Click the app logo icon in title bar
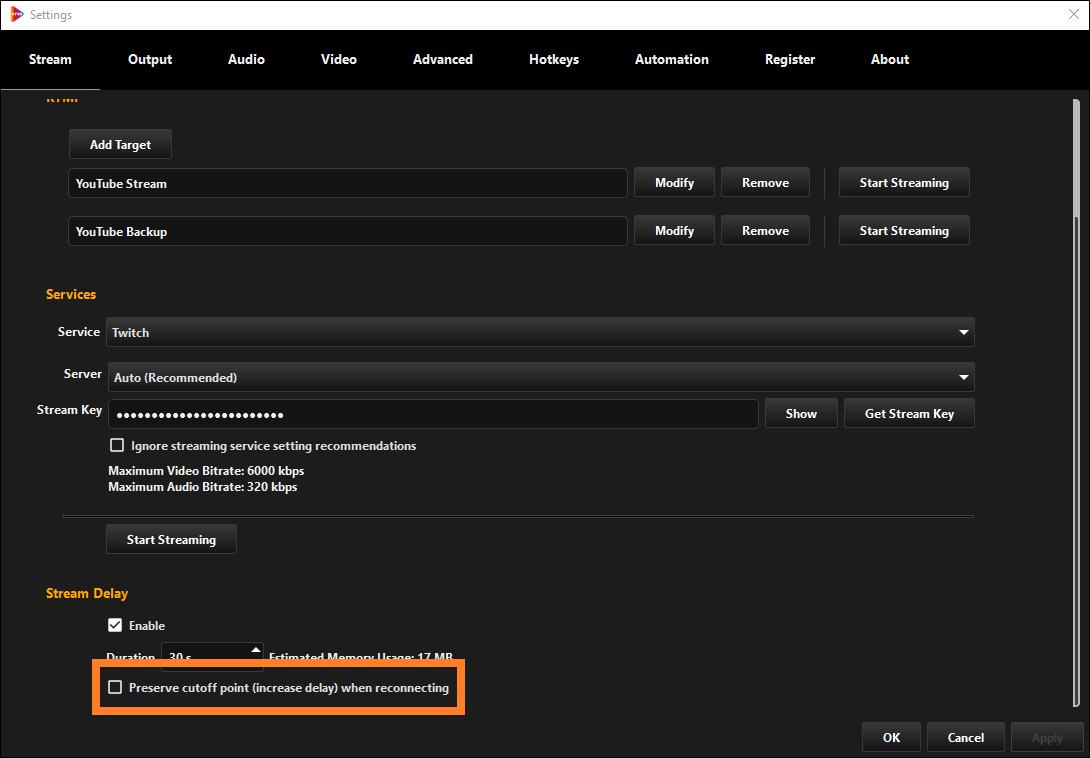This screenshot has width=1090, height=758. 16,15
